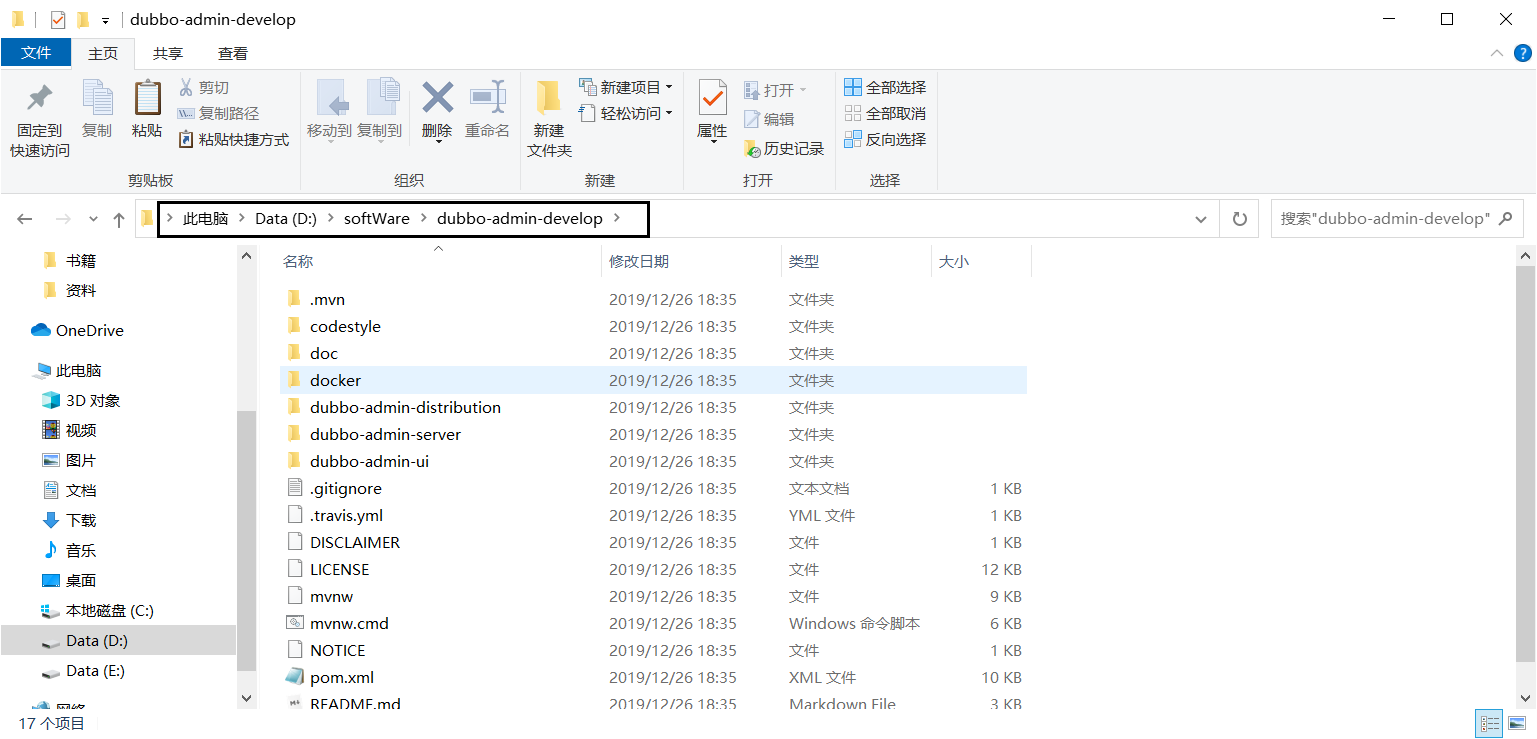
Task: Click Select all icon
Action: [x=853, y=88]
